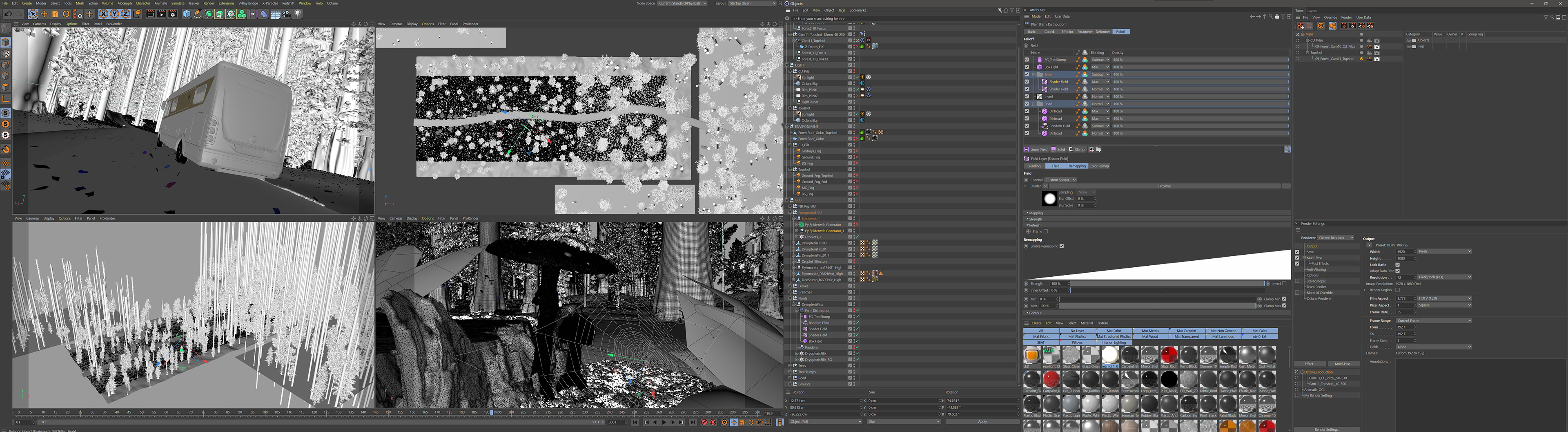Image resolution: width=1568 pixels, height=432 pixels.
Task: Click the blue Cube primitive icon
Action: click(x=187, y=14)
